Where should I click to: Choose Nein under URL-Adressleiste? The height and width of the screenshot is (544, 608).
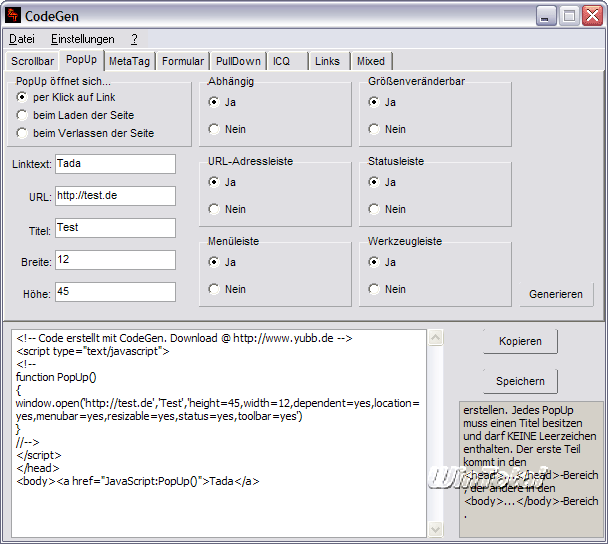(227, 209)
